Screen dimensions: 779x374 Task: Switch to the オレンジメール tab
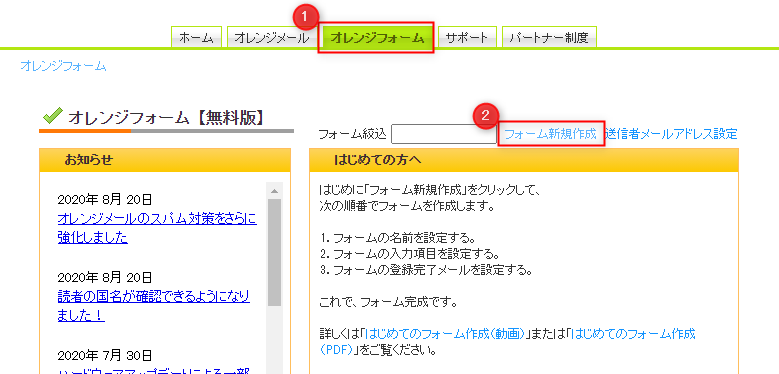pos(271,37)
